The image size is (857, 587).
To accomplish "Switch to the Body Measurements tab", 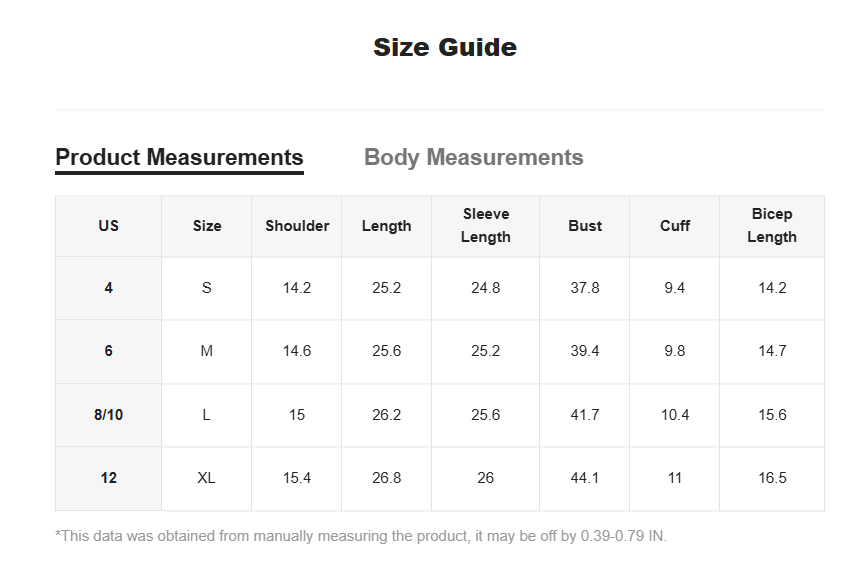I will (x=473, y=157).
